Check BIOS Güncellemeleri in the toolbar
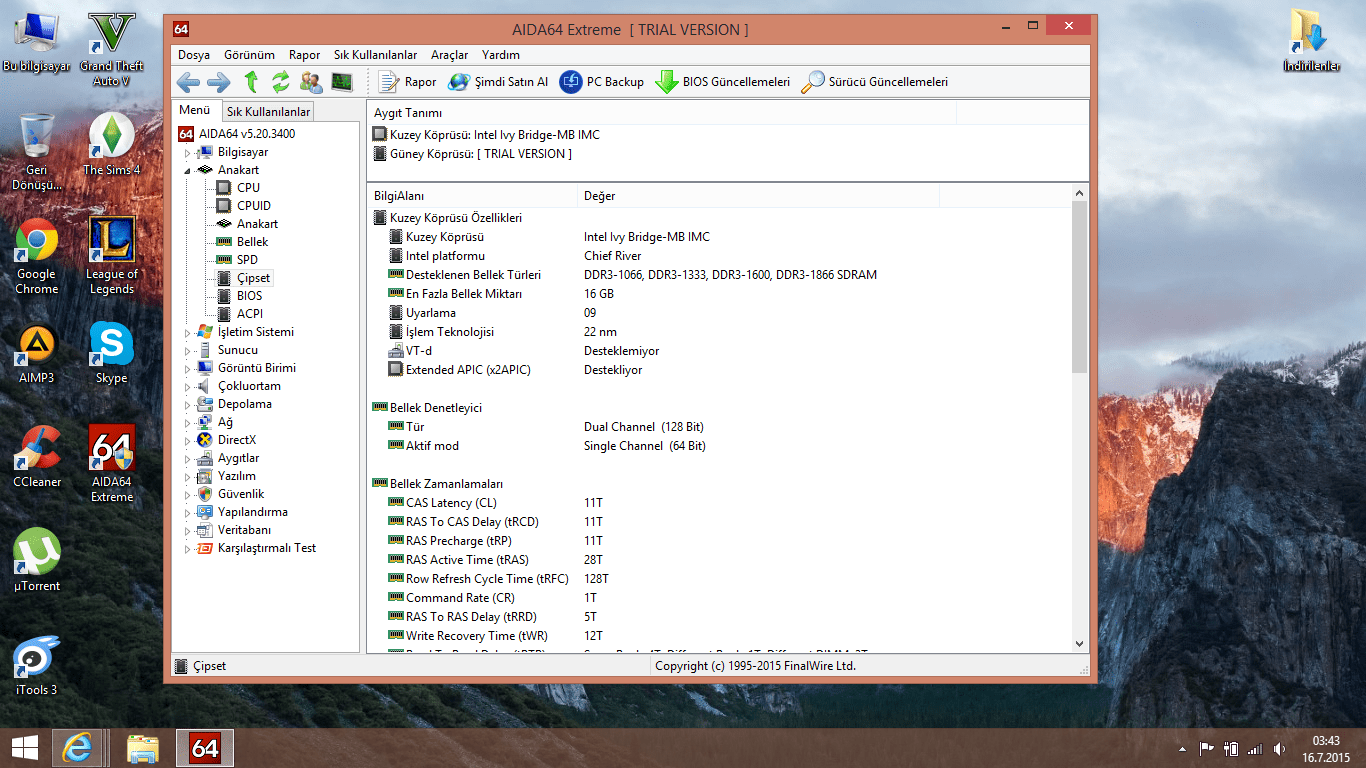This screenshot has width=1366, height=768. tap(723, 82)
